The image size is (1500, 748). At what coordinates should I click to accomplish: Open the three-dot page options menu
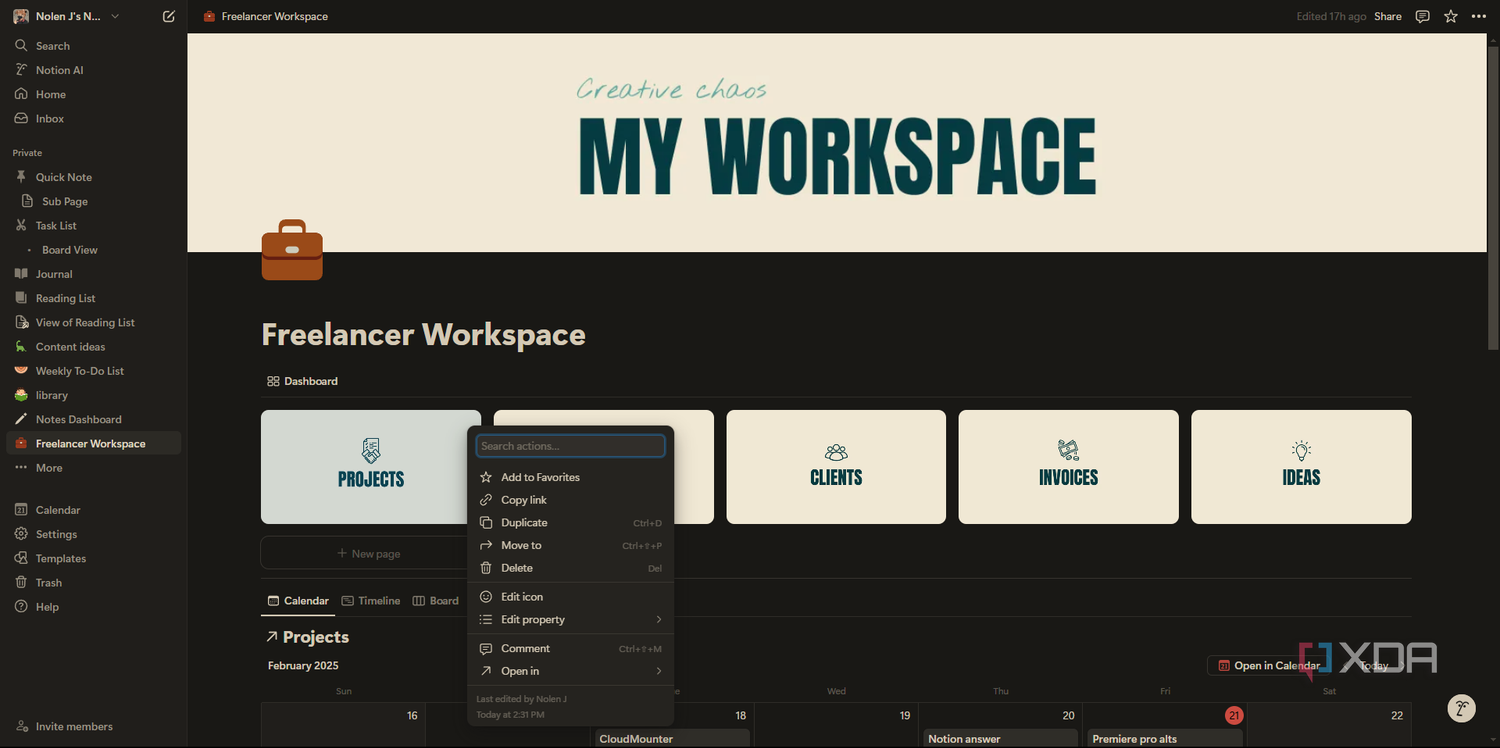(1479, 17)
